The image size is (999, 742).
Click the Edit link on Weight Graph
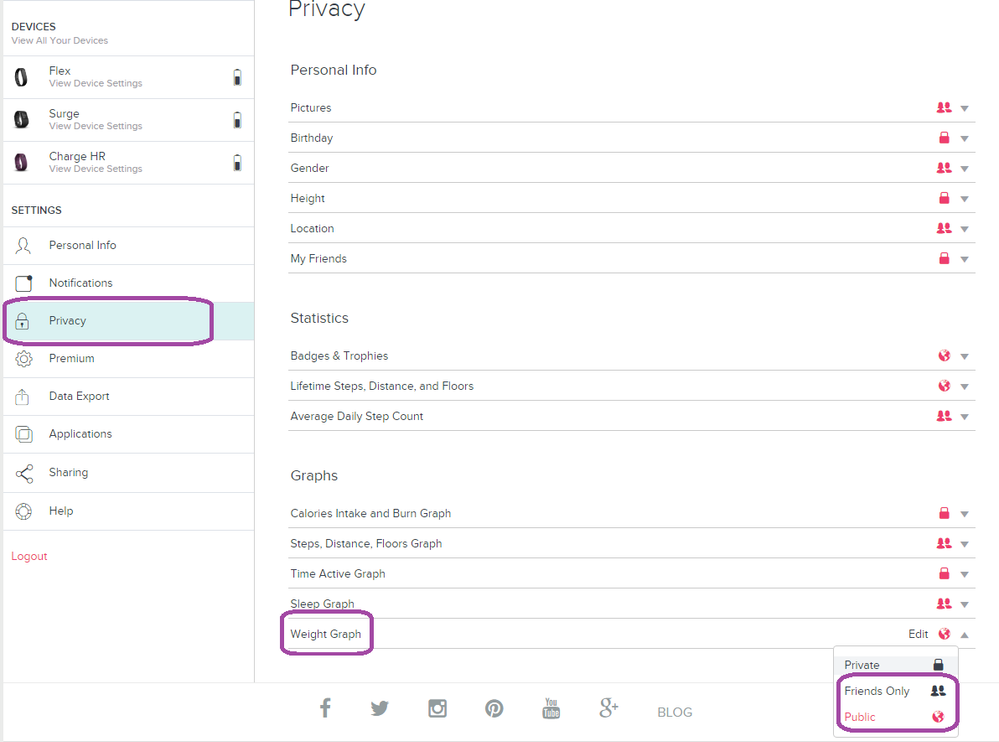(x=918, y=633)
